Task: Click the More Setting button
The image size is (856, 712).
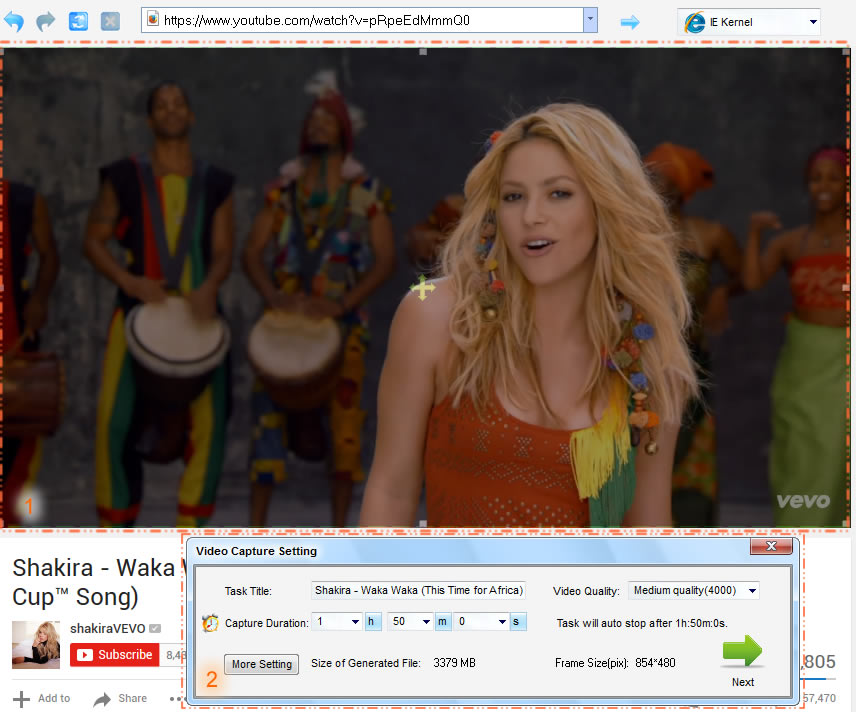Action: tap(261, 664)
